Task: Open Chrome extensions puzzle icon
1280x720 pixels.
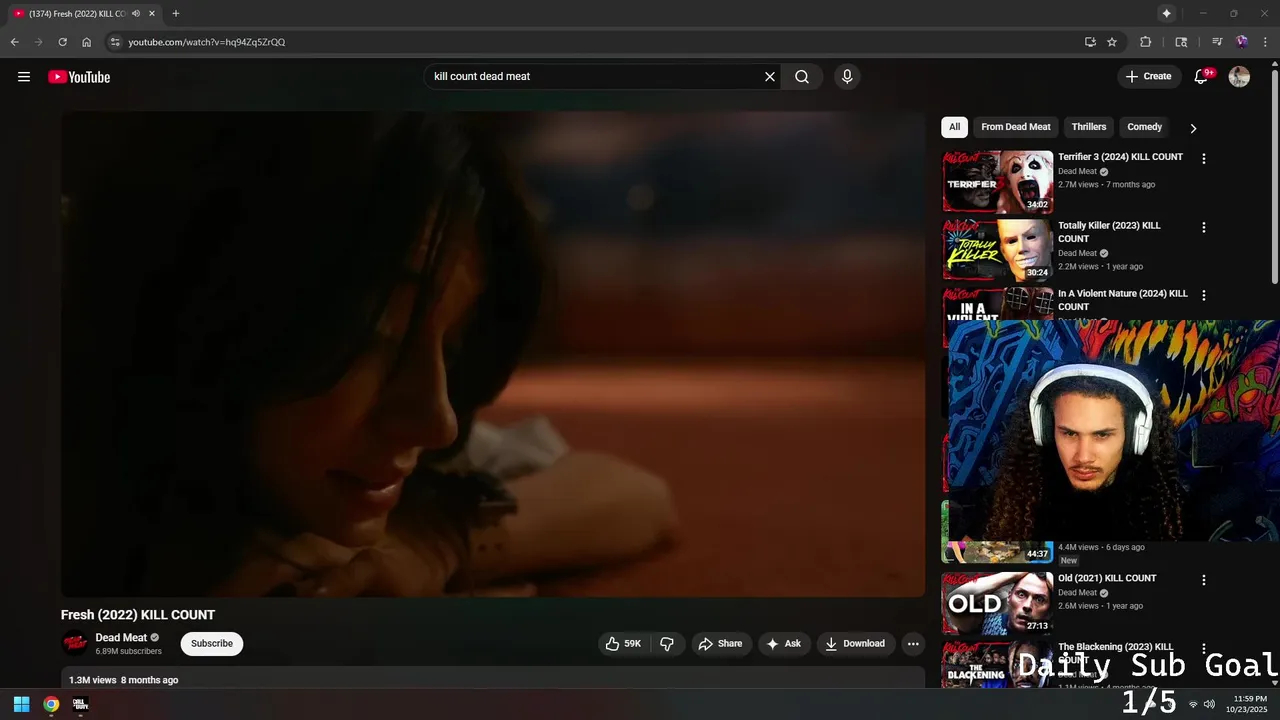Action: [1146, 42]
